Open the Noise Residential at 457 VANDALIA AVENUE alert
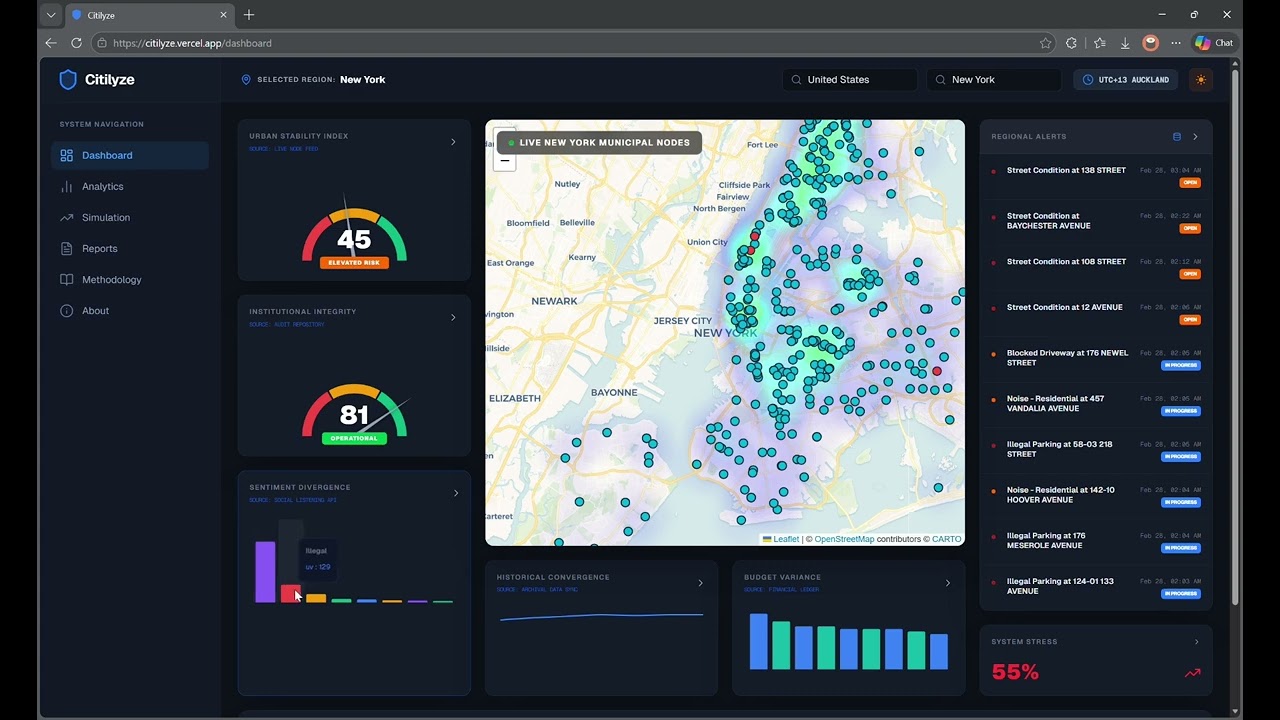Image resolution: width=1280 pixels, height=720 pixels. (x=1096, y=405)
